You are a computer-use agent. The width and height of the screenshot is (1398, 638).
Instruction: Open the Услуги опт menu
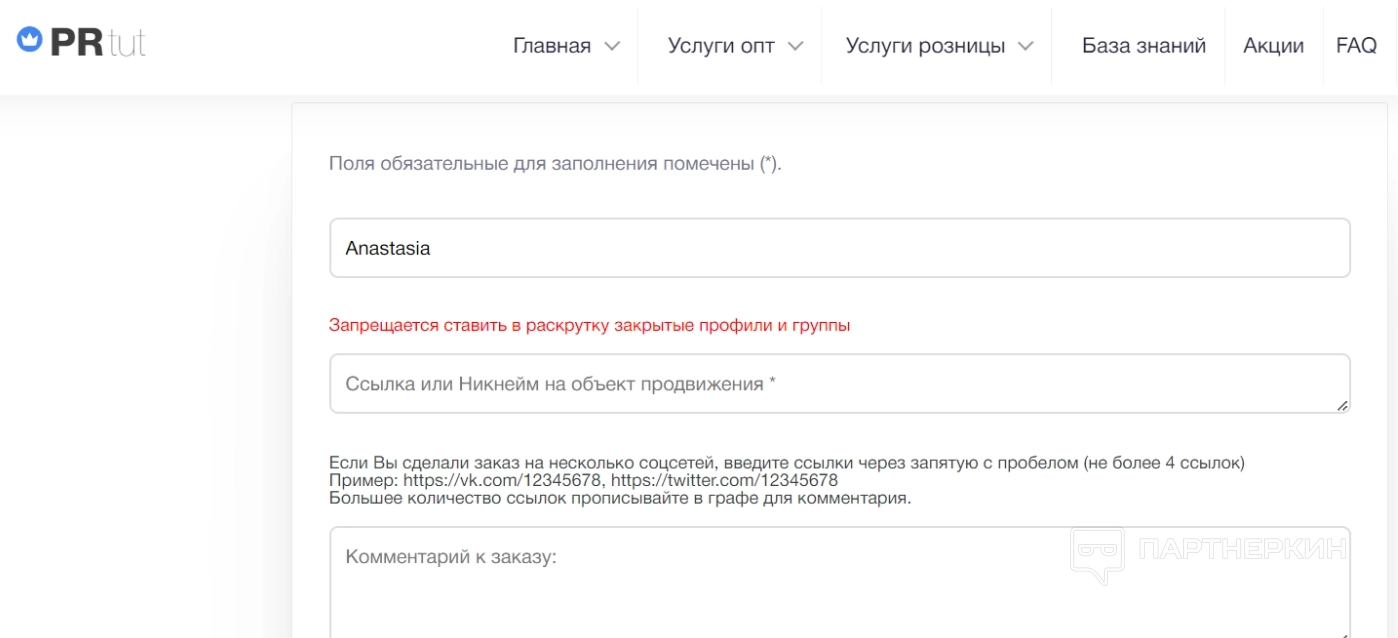point(720,46)
